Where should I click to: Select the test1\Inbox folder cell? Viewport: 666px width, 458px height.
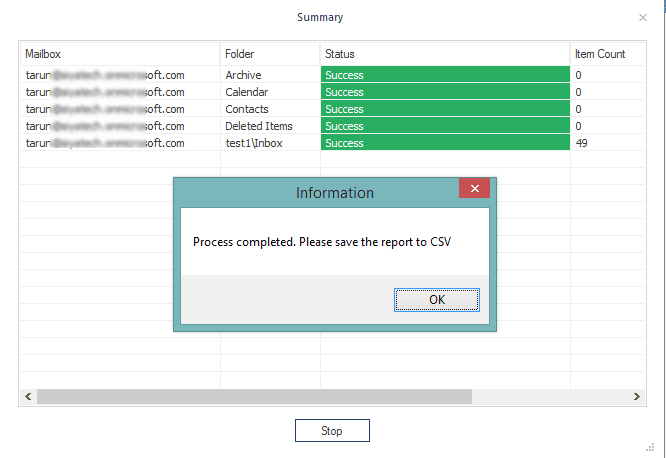pos(270,143)
